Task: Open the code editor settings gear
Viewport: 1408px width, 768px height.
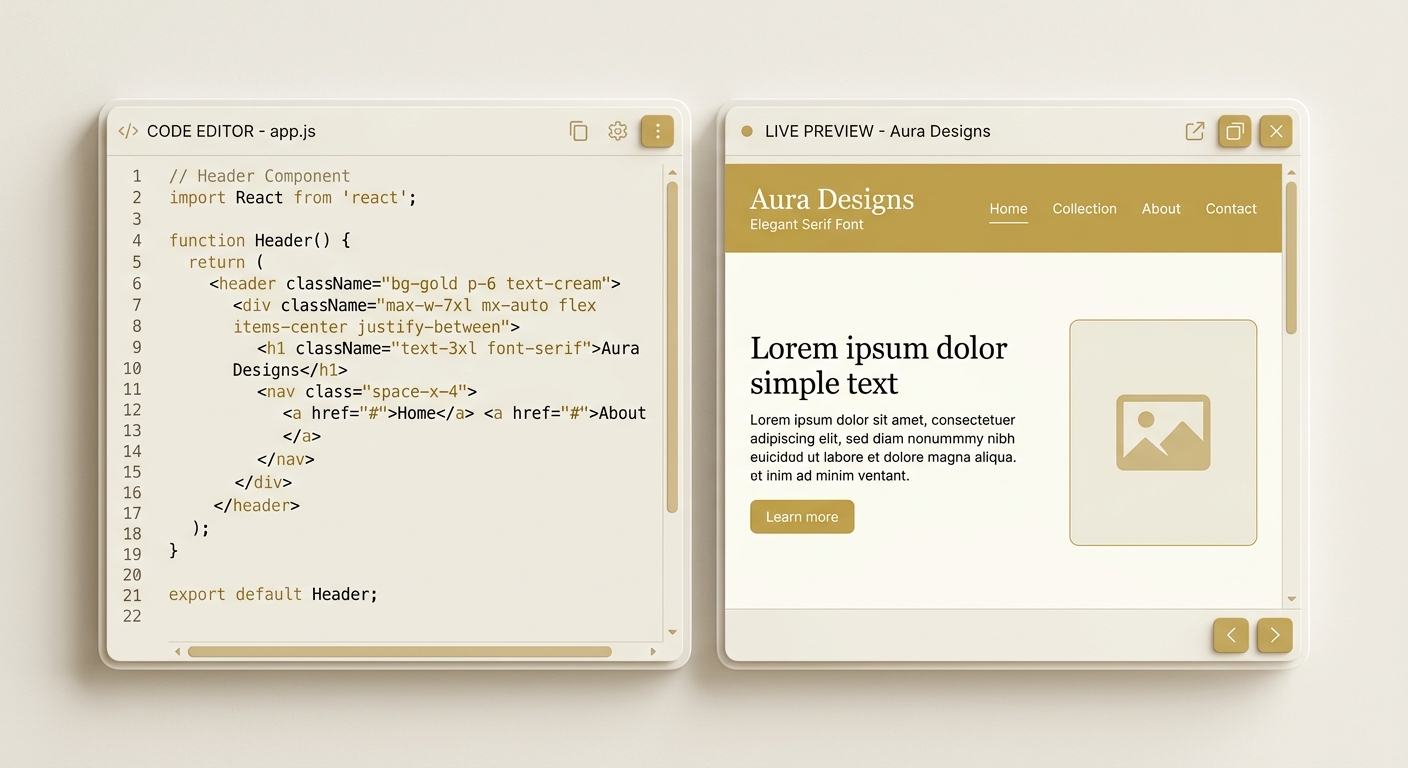Action: click(618, 131)
